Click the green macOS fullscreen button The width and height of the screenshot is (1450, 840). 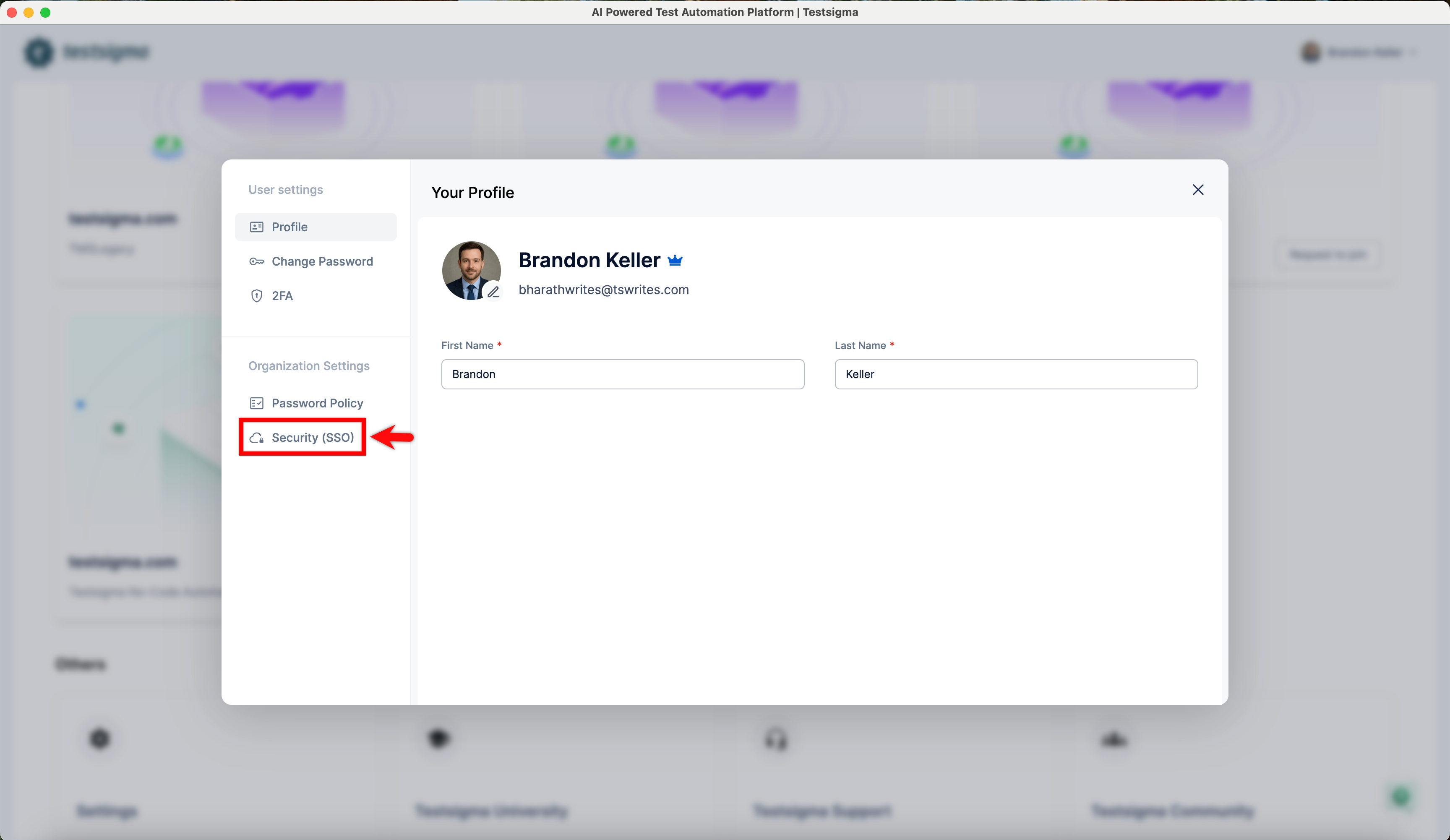(x=45, y=12)
